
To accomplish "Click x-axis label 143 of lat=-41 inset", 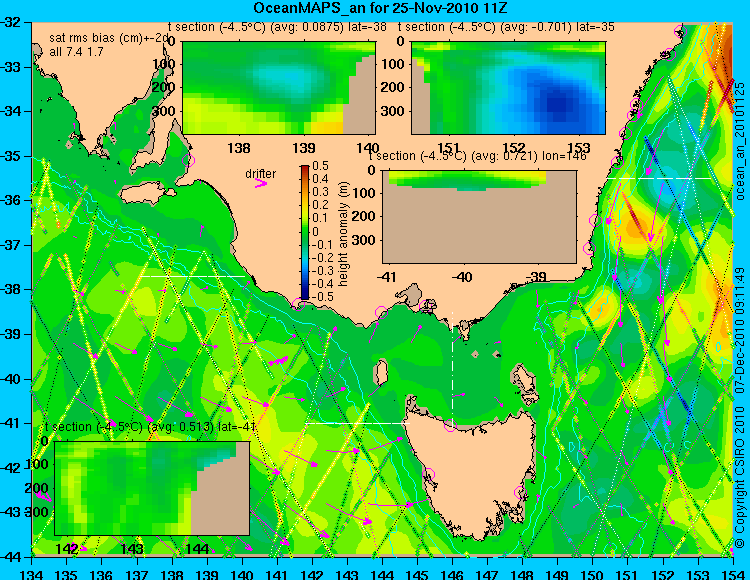I will [132, 549].
